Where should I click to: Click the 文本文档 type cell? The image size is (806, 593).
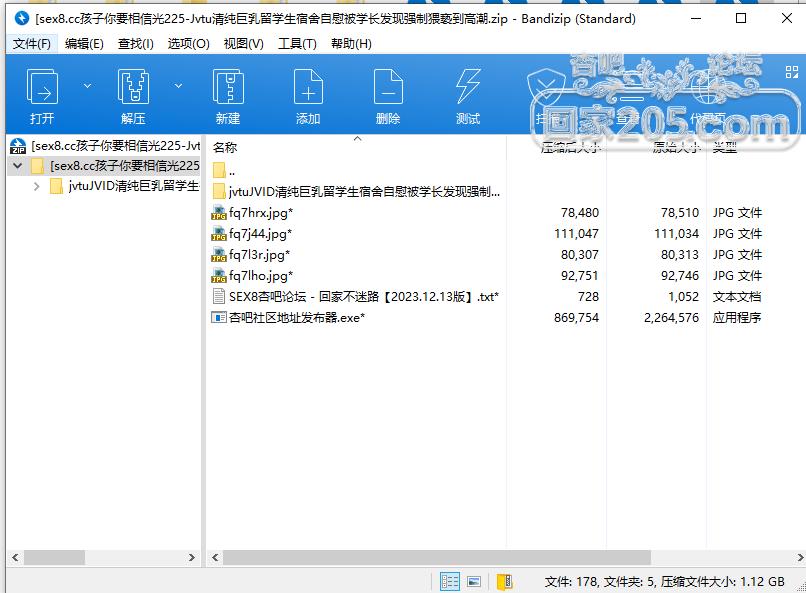(737, 297)
